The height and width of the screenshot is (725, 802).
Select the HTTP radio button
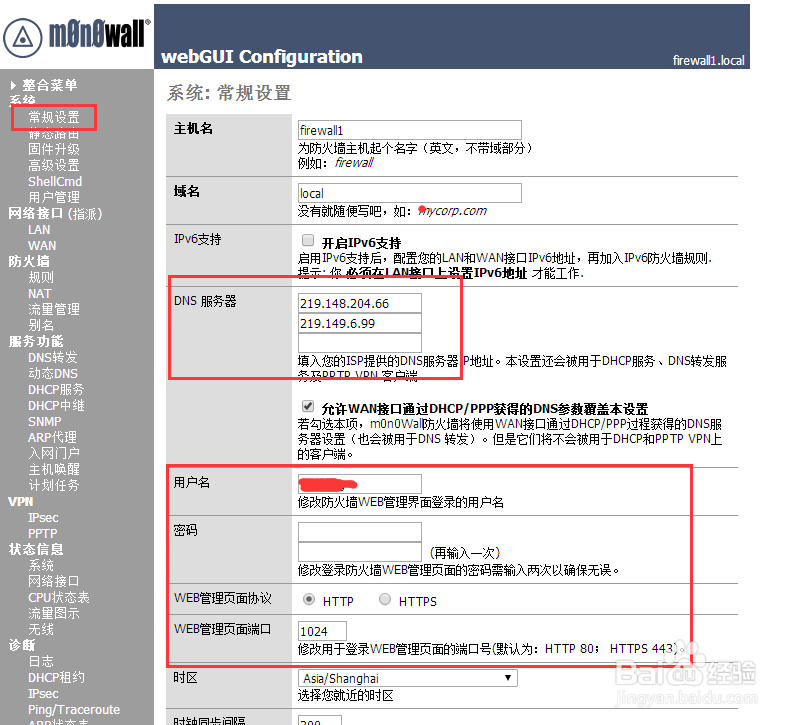coord(309,599)
